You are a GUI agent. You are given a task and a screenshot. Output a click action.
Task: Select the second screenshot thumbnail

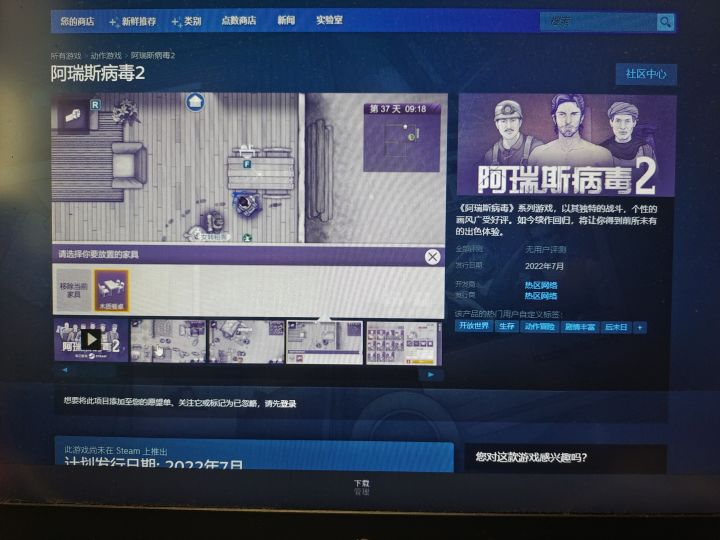point(168,341)
